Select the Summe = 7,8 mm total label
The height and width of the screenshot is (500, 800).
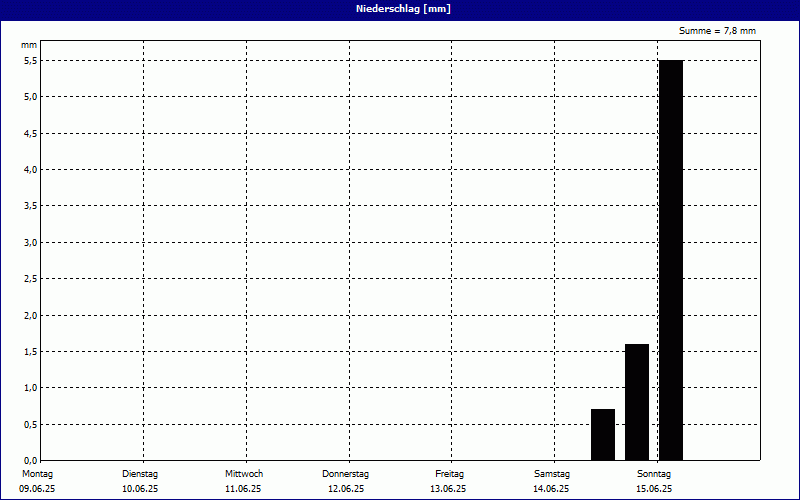[717, 31]
